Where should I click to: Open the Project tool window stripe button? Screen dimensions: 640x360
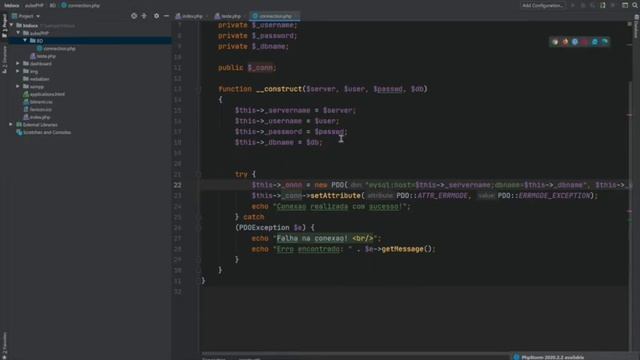[x=4, y=26]
